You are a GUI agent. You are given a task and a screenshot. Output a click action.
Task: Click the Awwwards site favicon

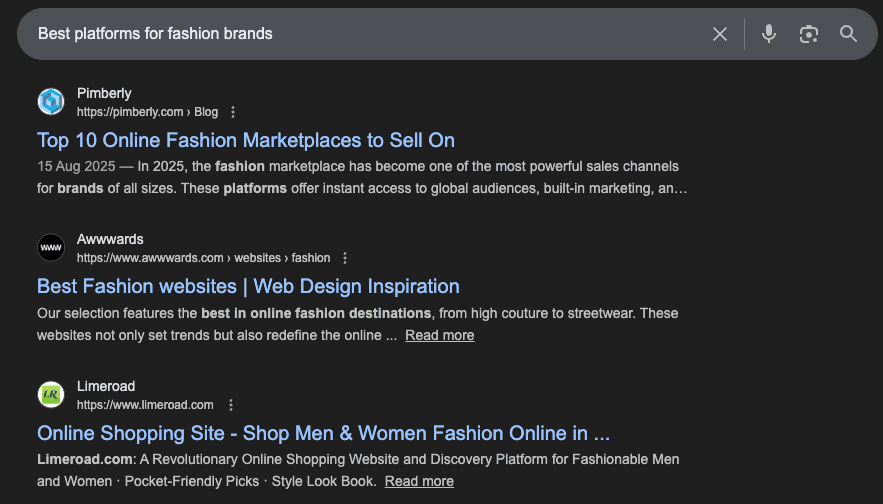coord(51,248)
